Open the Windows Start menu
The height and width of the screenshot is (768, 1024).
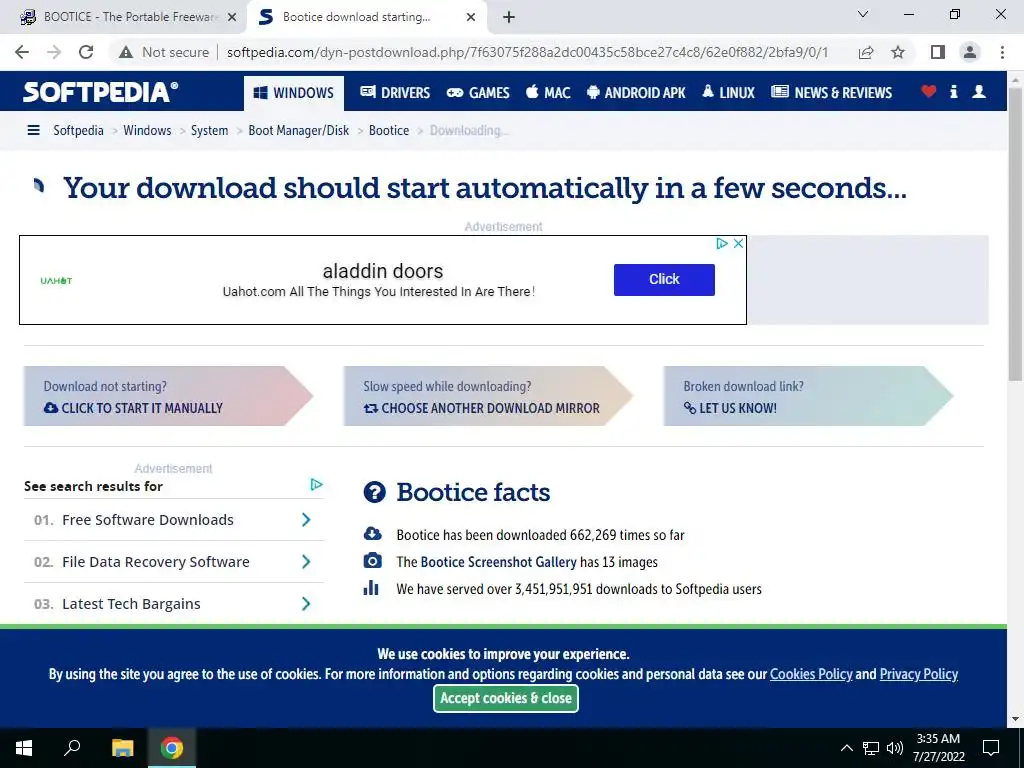tap(24, 748)
